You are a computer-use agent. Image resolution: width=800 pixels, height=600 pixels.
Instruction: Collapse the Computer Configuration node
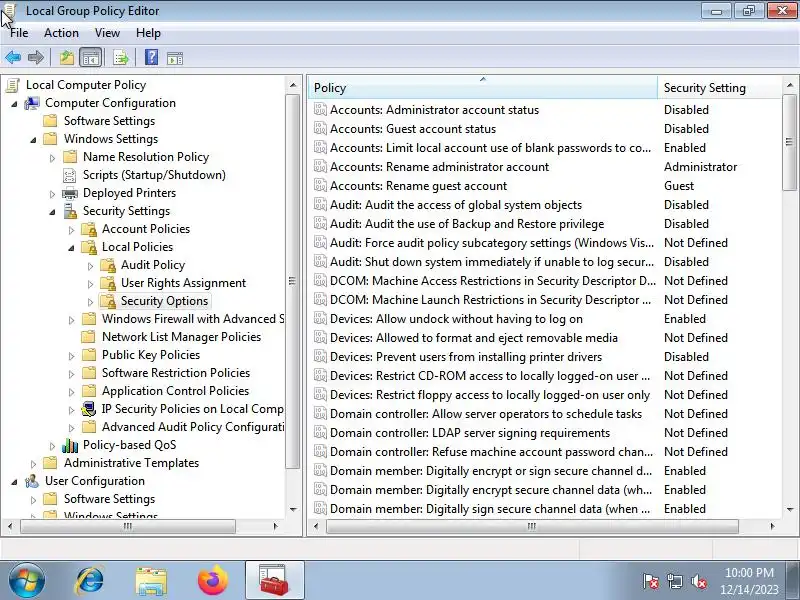tap(14, 104)
